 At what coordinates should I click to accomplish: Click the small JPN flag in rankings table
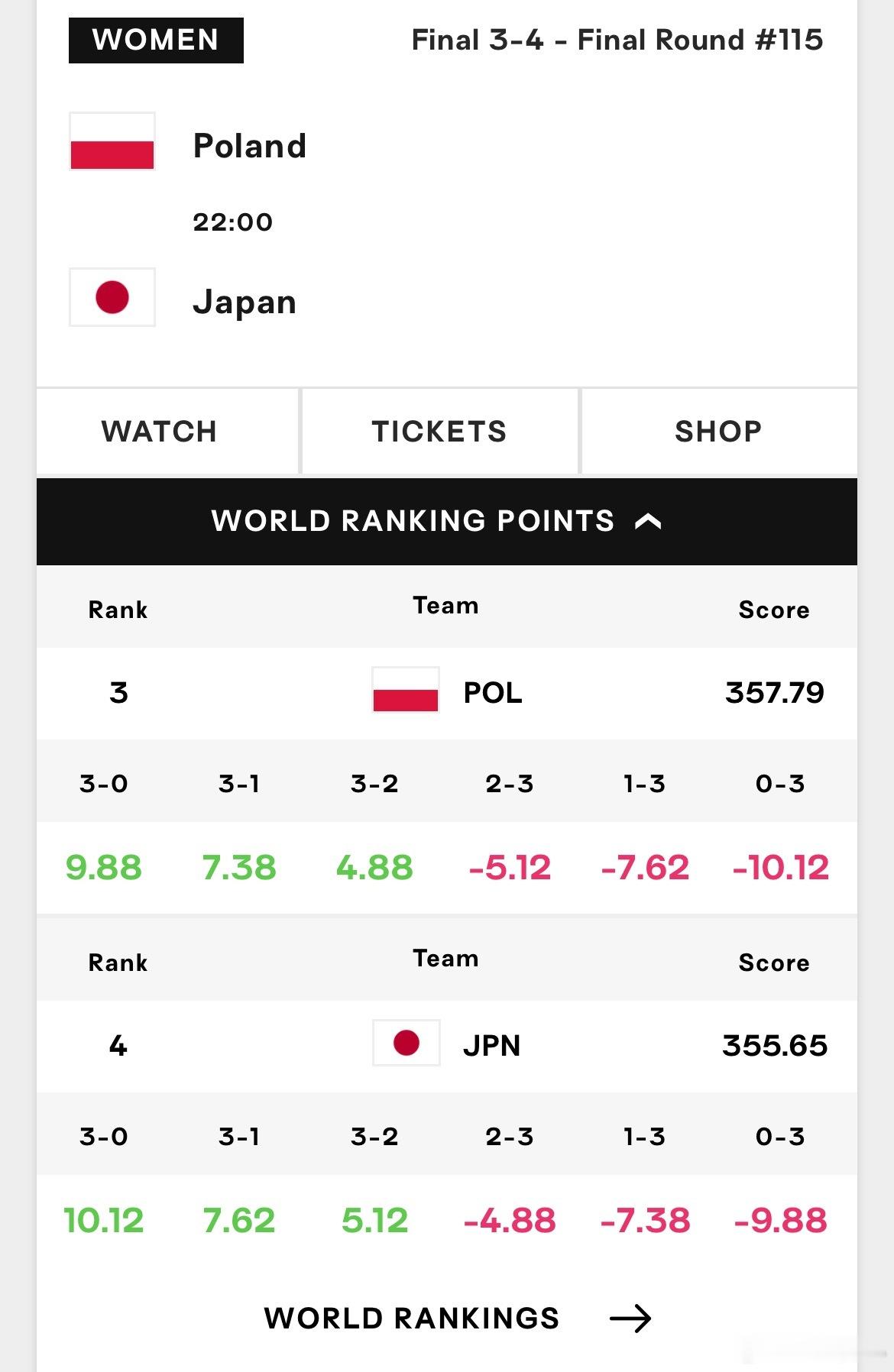pos(406,1043)
